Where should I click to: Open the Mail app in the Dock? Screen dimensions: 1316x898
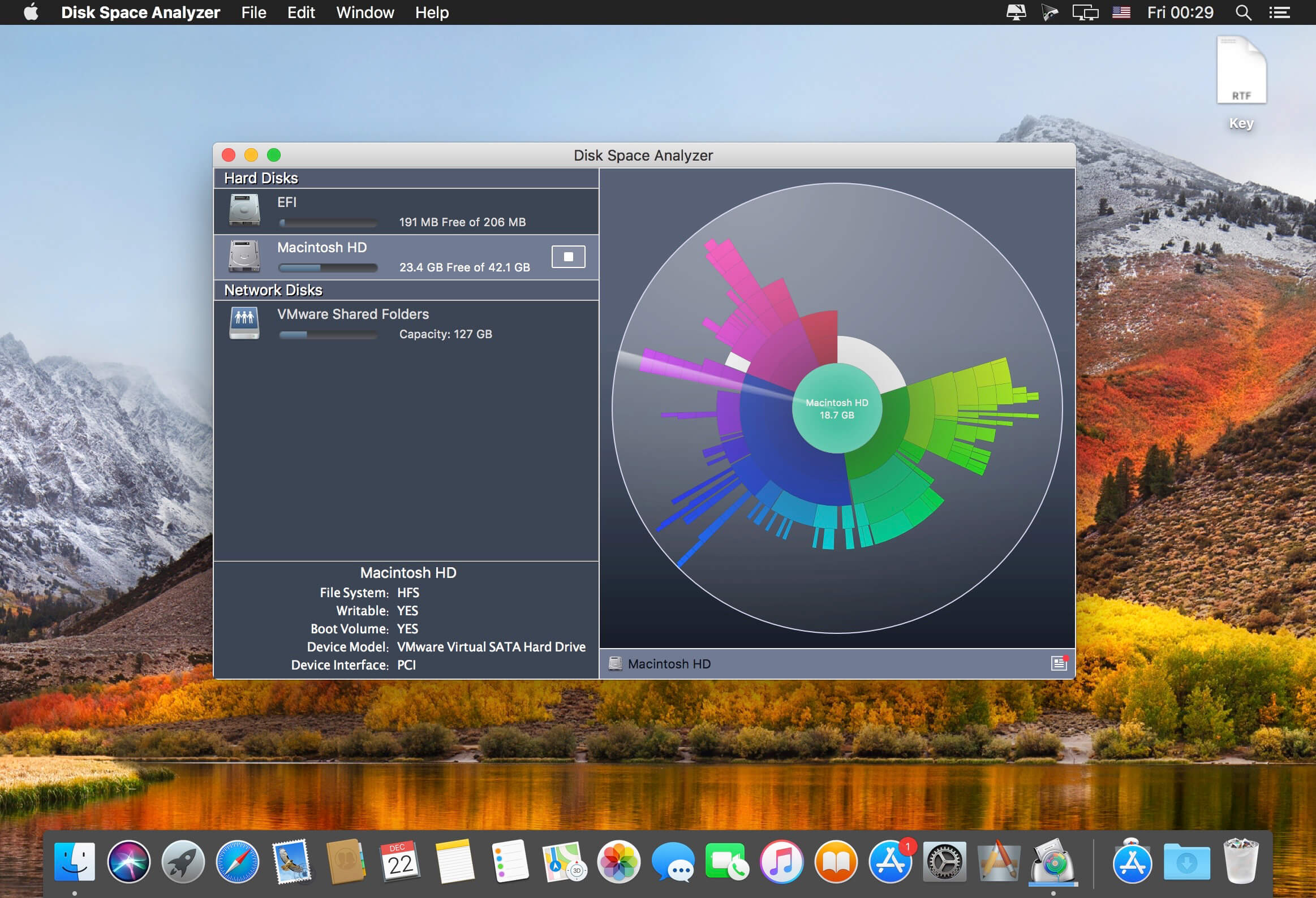tap(291, 861)
